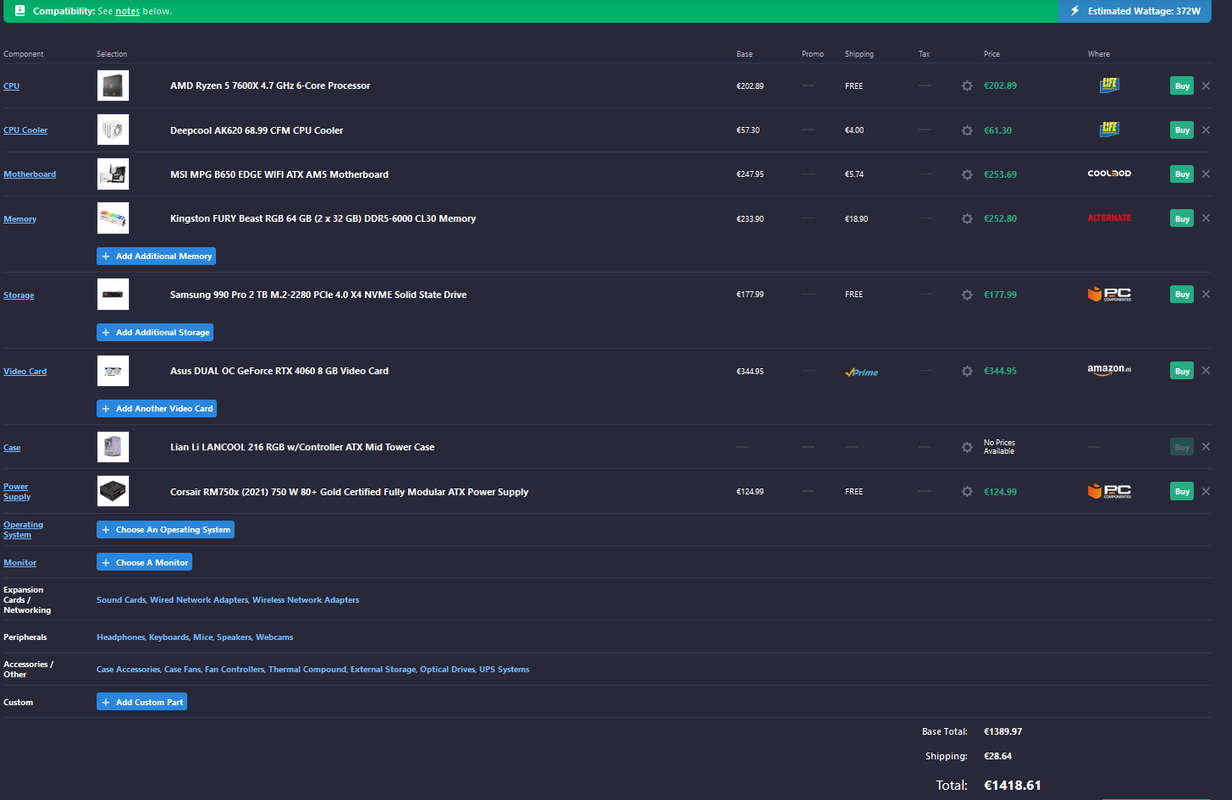Buy the Kingston FURY Beast memory
The height and width of the screenshot is (800, 1232).
click(x=1182, y=218)
